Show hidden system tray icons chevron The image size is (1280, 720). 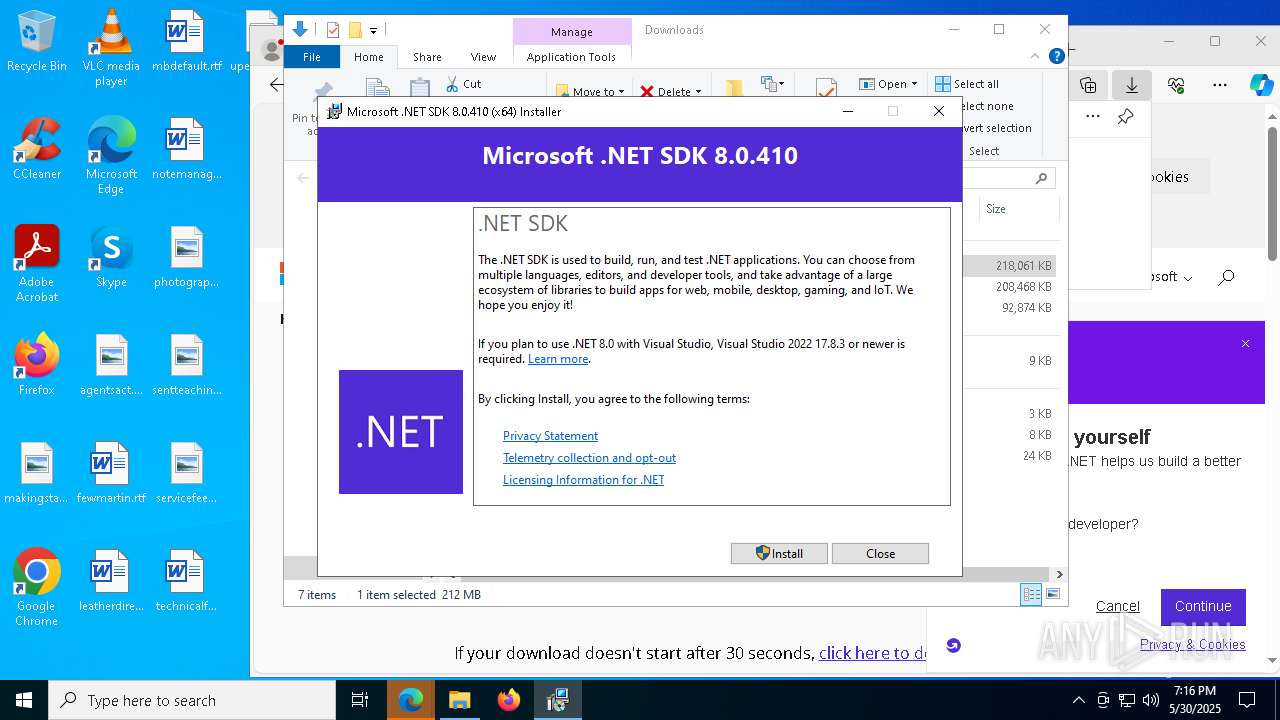(x=1078, y=700)
